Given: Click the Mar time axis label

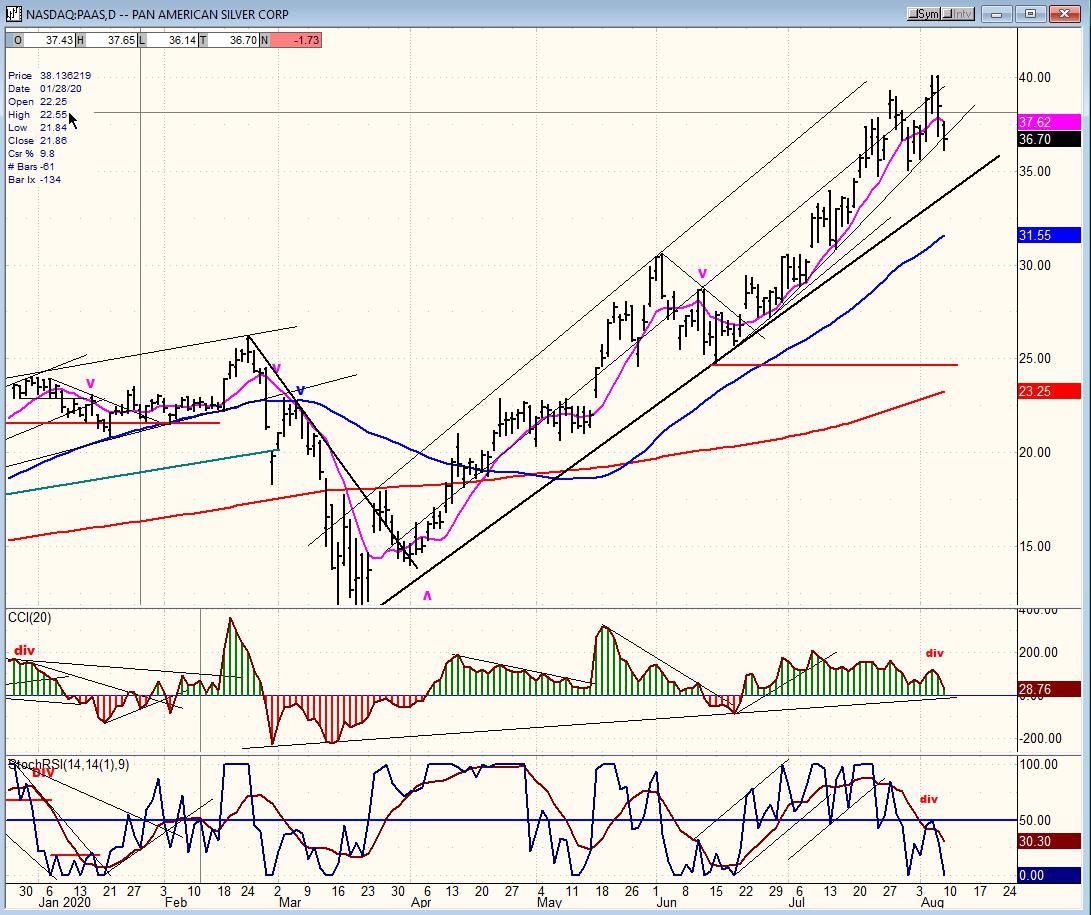Looking at the screenshot, I should pyautogui.click(x=290, y=902).
